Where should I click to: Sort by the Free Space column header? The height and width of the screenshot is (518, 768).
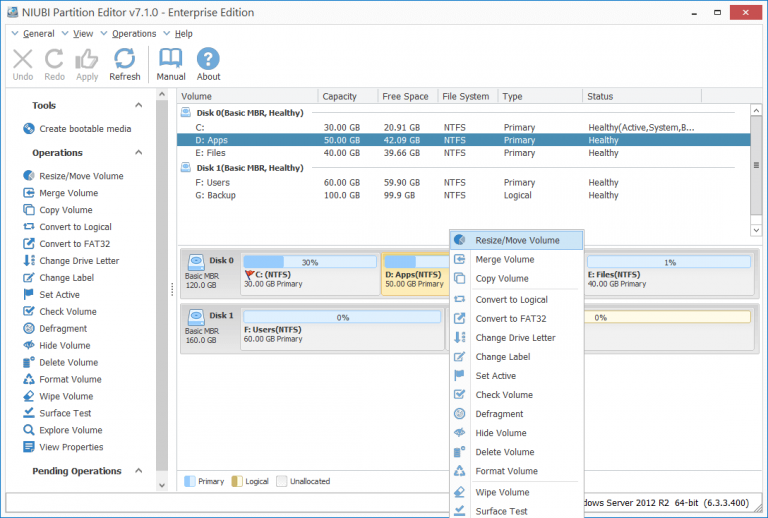408,96
